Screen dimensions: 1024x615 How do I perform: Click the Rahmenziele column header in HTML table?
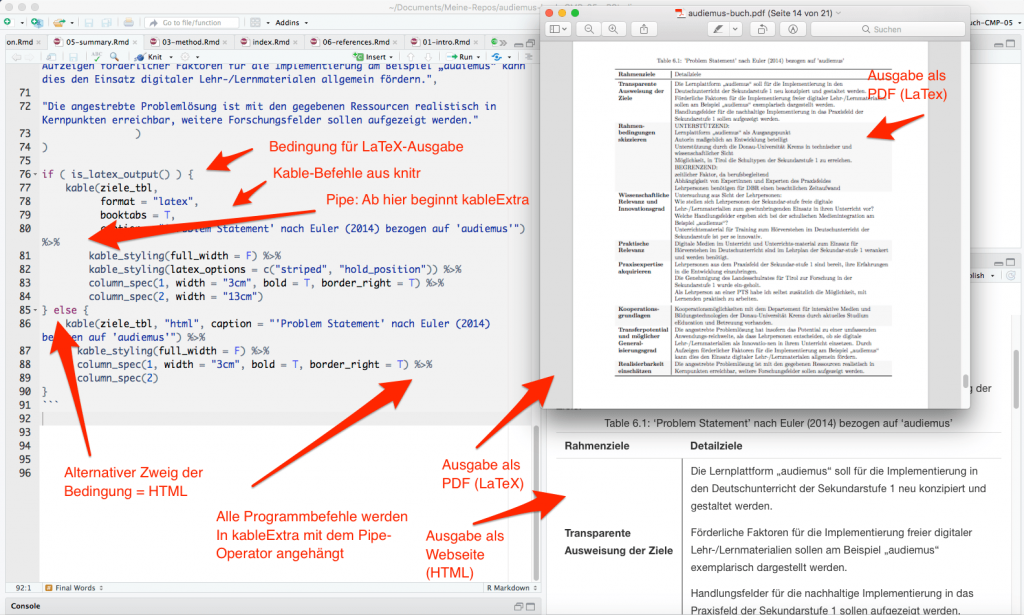pos(597,446)
